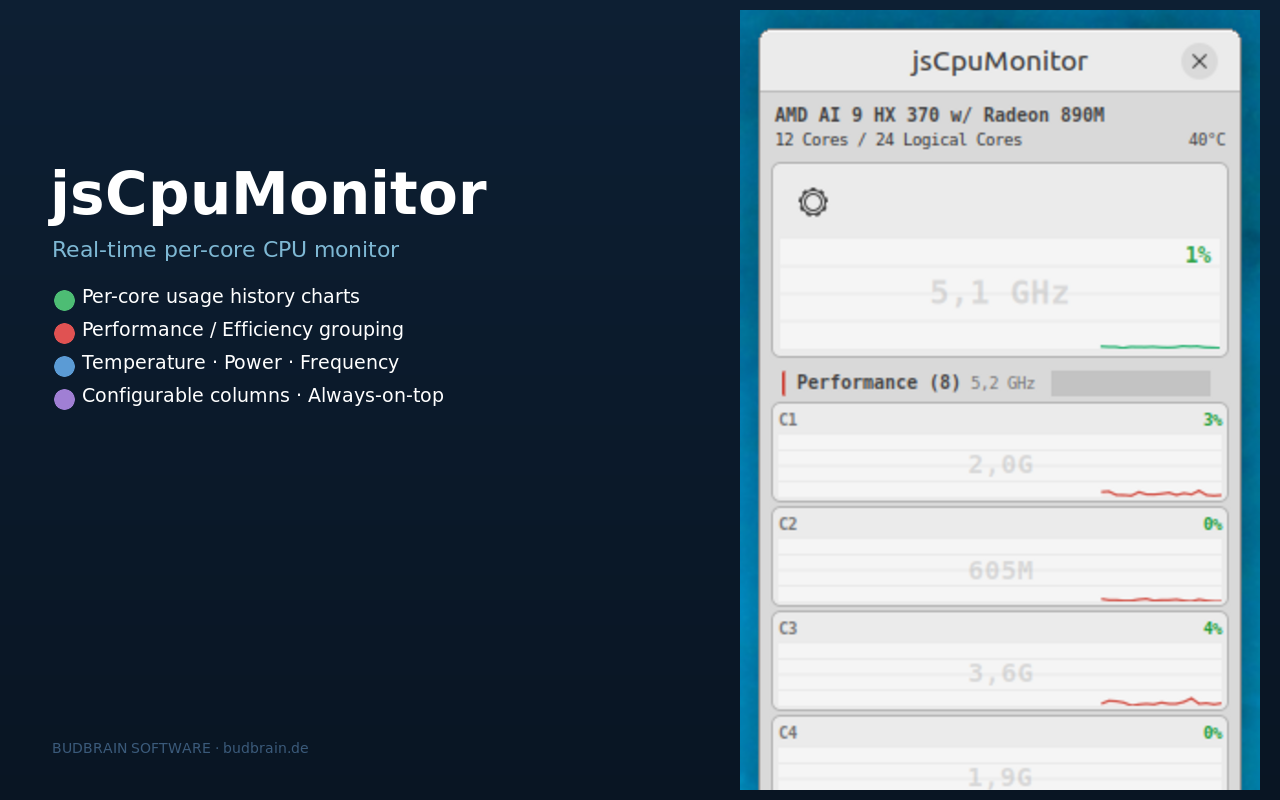
Task: Click the blue bullet beside temperature feature
Action: click(x=64, y=365)
